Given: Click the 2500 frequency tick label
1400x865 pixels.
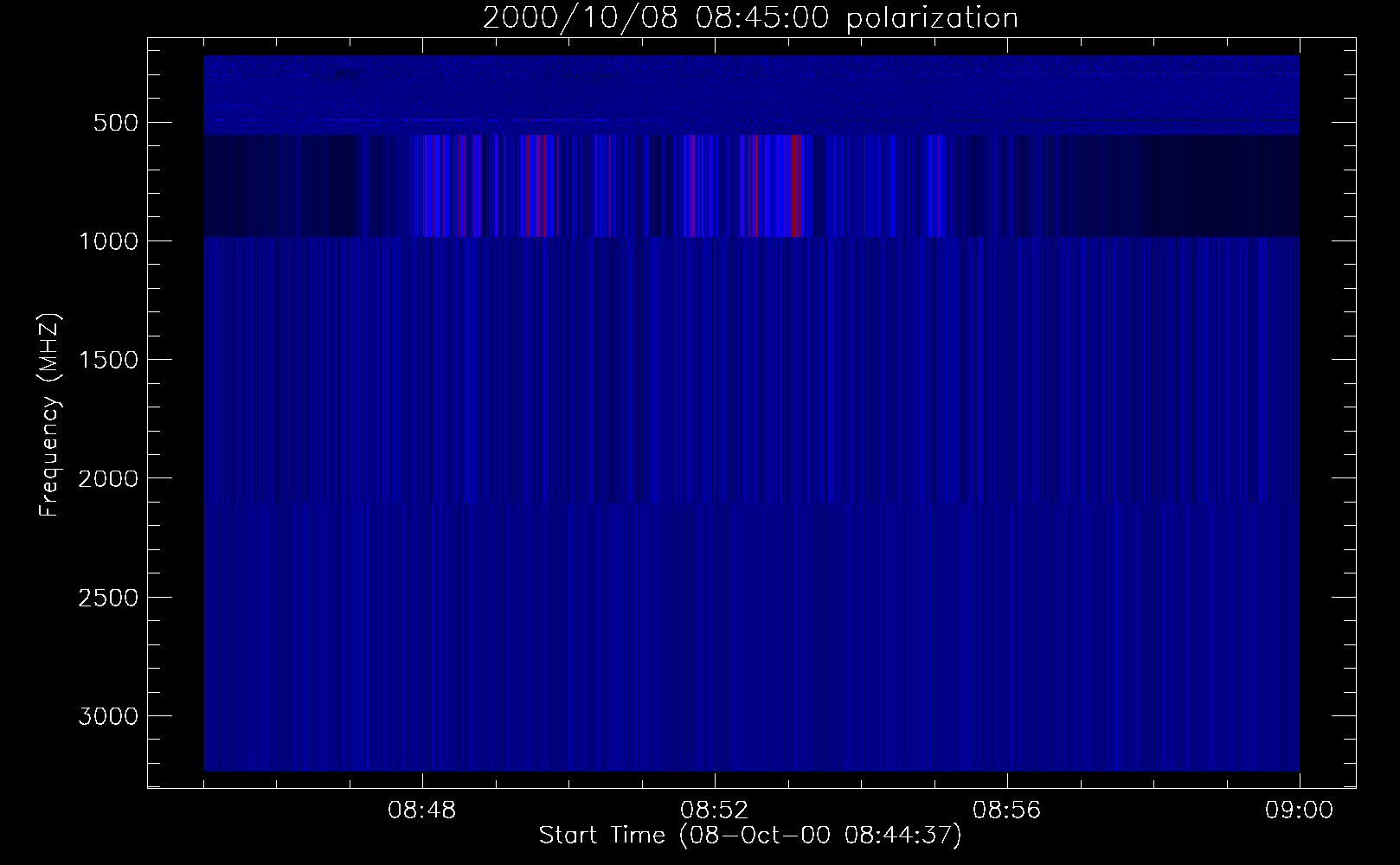Looking at the screenshot, I should [x=108, y=598].
